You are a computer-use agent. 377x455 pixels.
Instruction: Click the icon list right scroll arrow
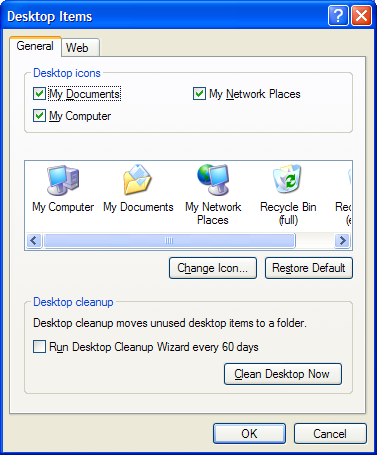(342, 240)
